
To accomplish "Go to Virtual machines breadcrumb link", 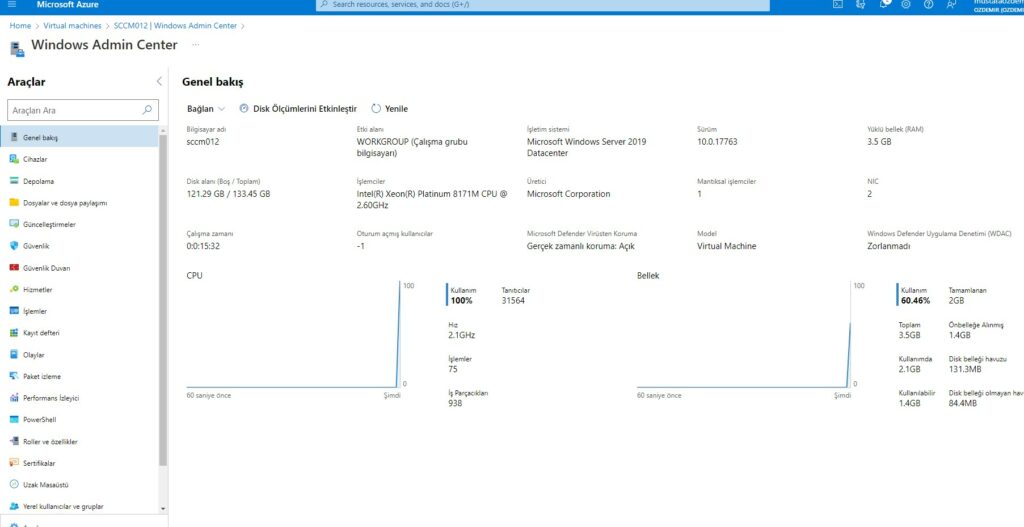I will [72, 25].
